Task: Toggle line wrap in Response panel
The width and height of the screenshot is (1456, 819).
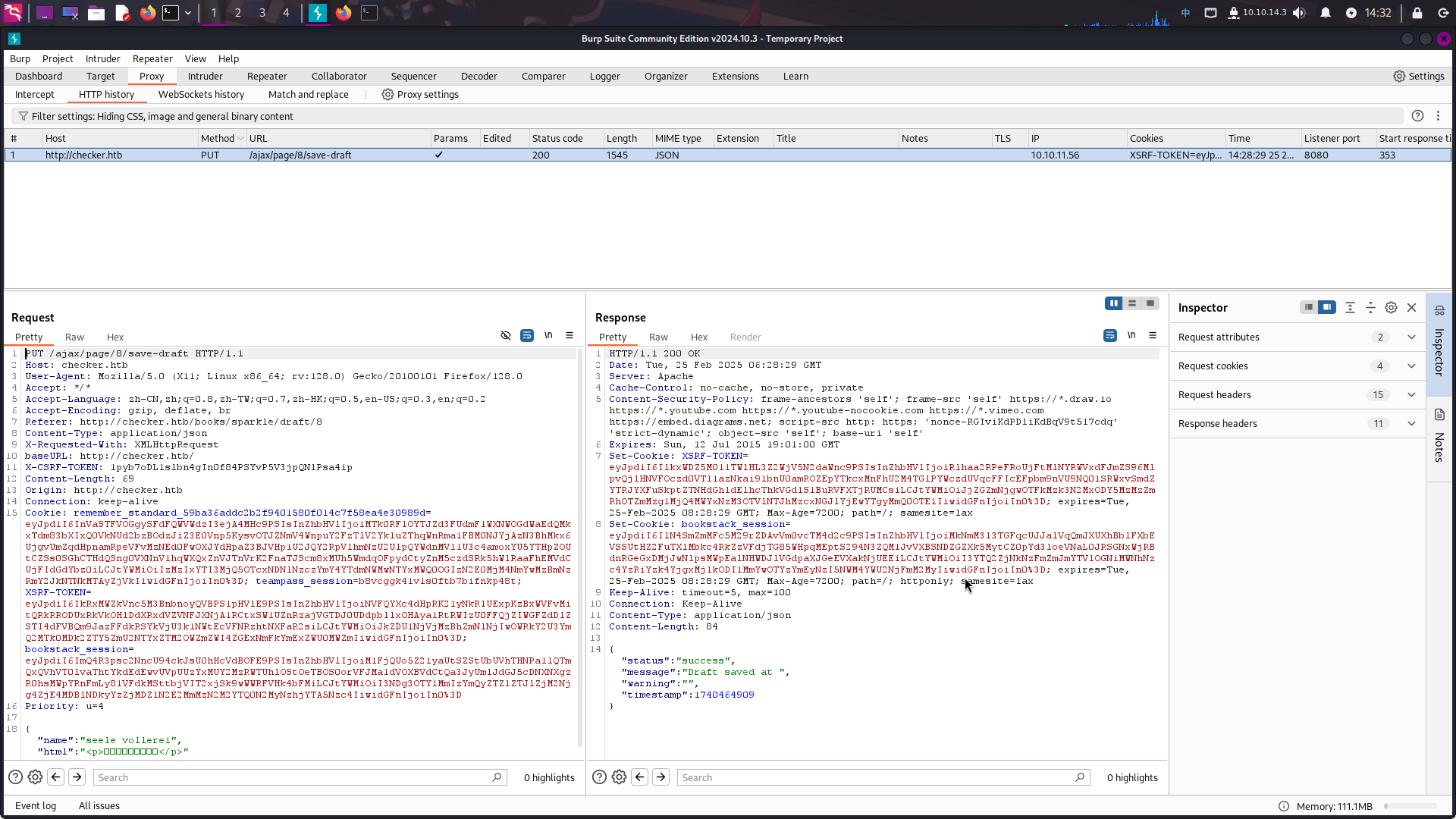Action: coord(1110,336)
